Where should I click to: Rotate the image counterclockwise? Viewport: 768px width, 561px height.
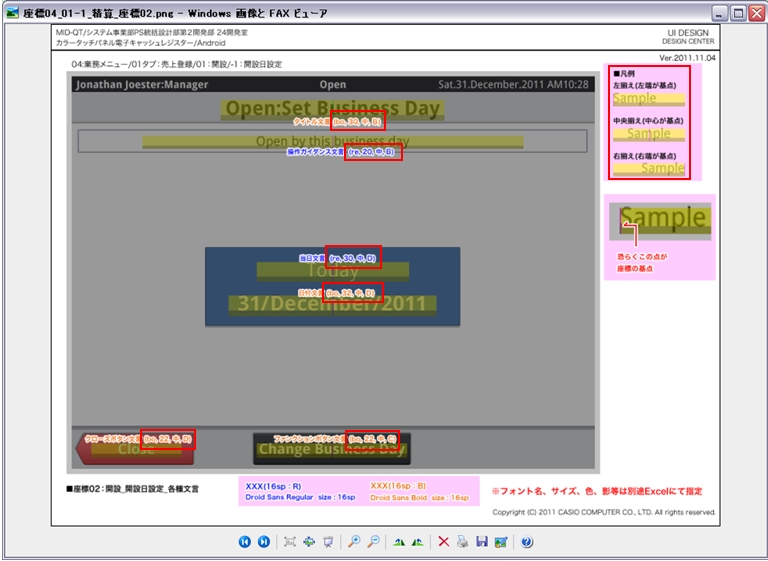(419, 542)
